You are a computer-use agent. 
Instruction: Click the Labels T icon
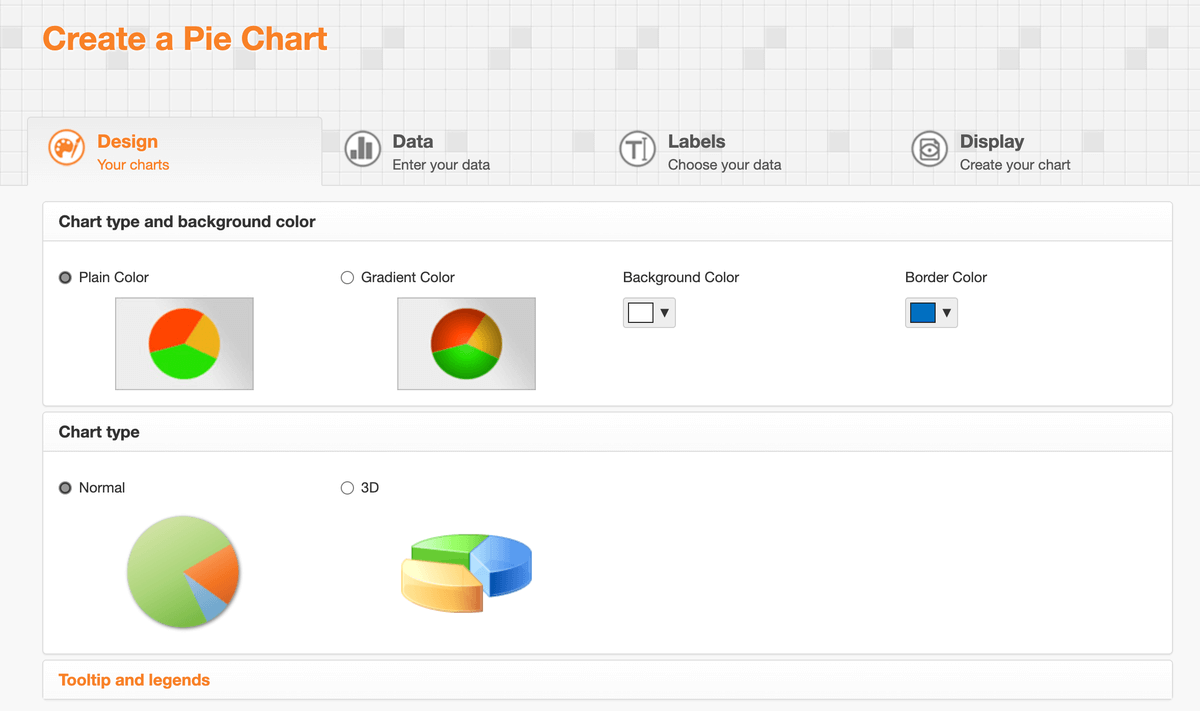coord(637,149)
